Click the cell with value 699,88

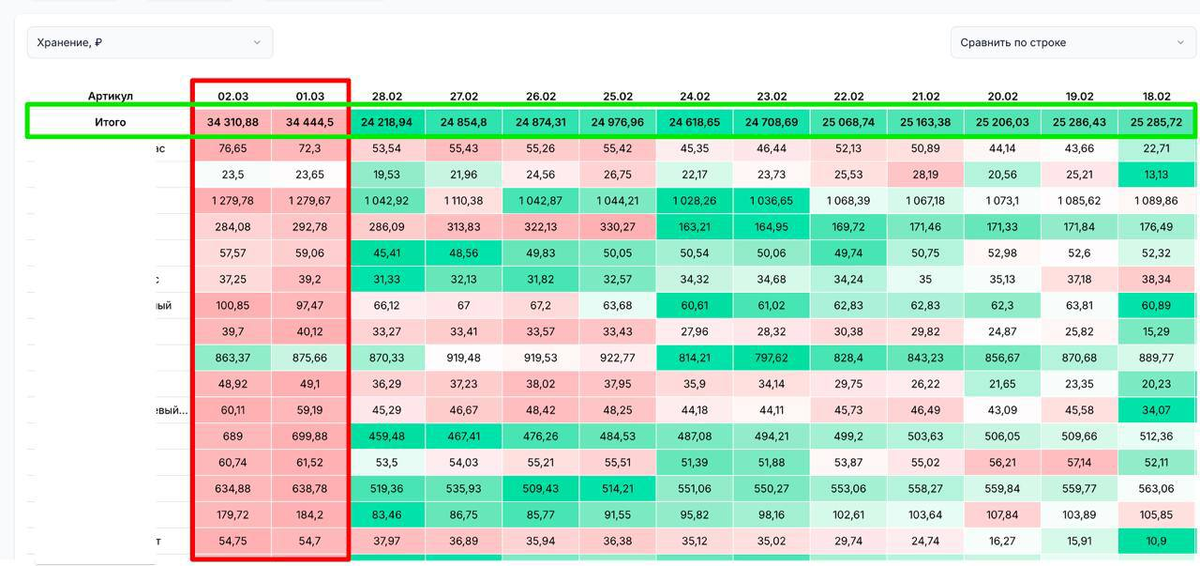pyautogui.click(x=310, y=436)
